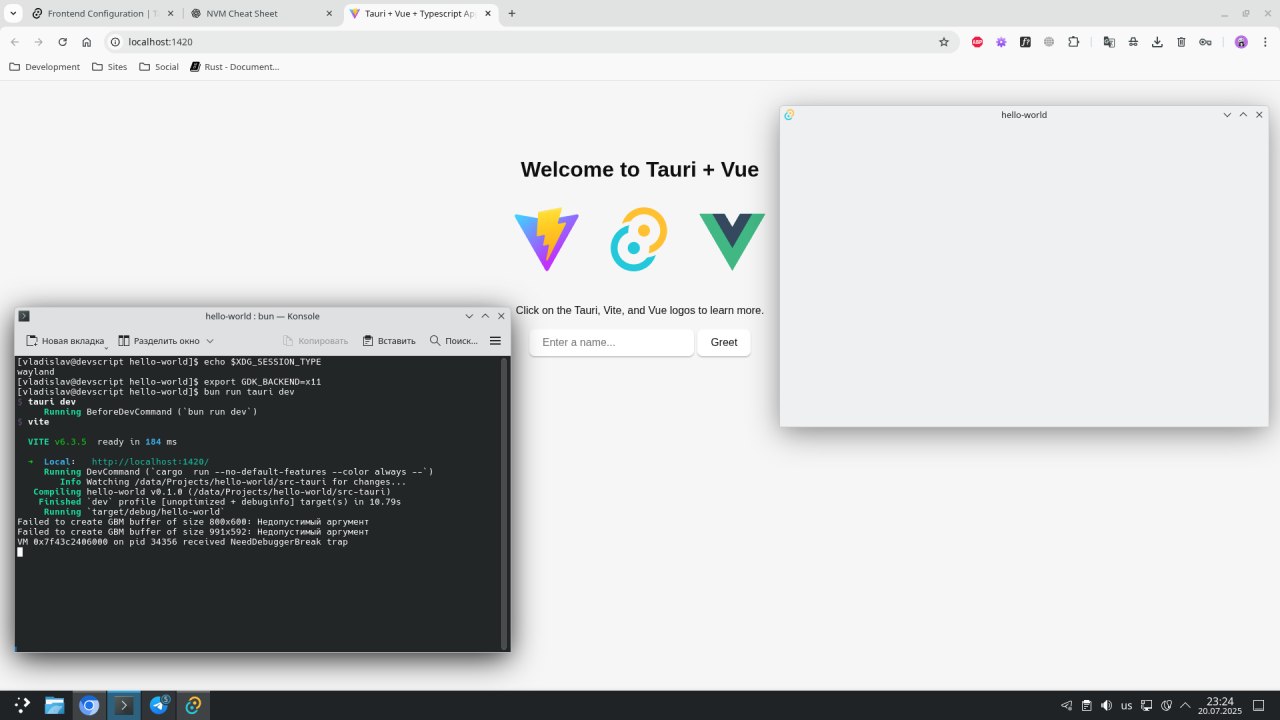Click the Greet button
Viewport: 1280px width, 720px height.
(724, 342)
